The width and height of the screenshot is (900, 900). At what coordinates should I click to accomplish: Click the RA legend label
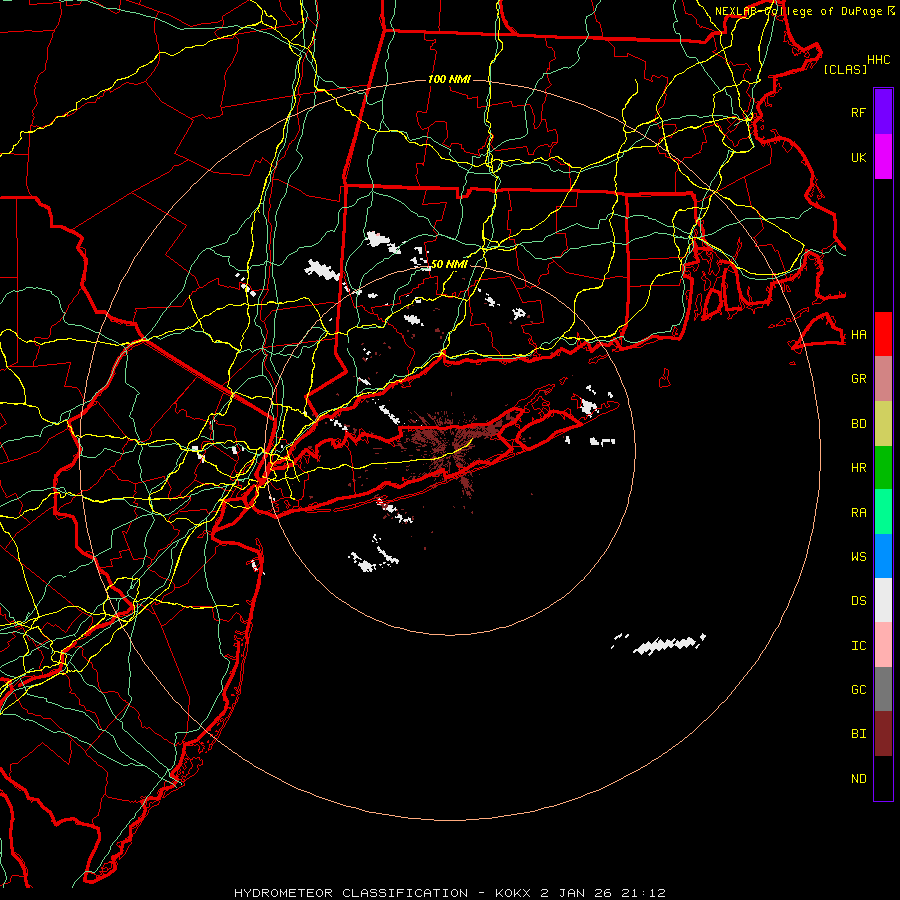pyautogui.click(x=858, y=513)
